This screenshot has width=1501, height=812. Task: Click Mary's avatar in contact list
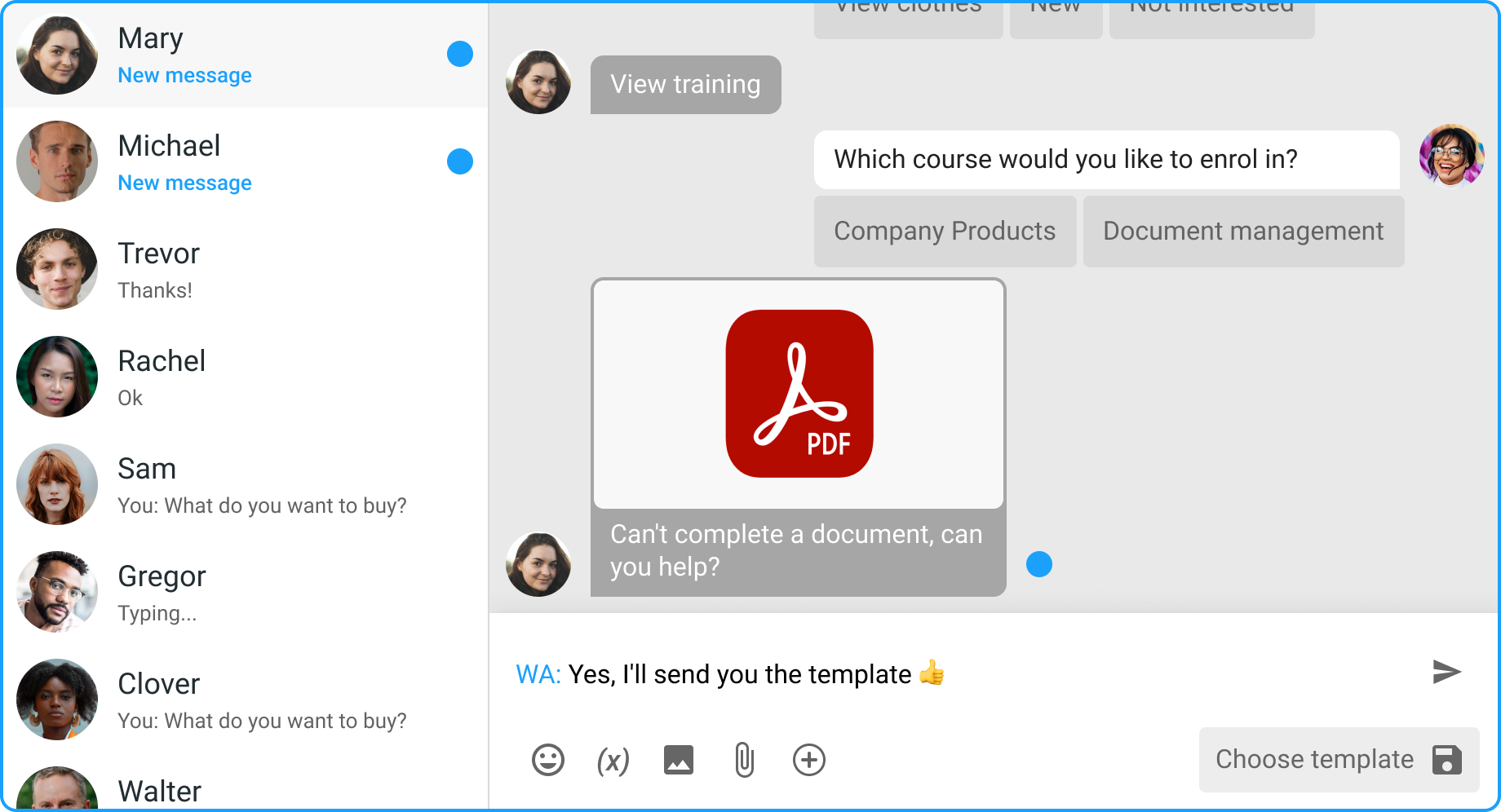57,54
